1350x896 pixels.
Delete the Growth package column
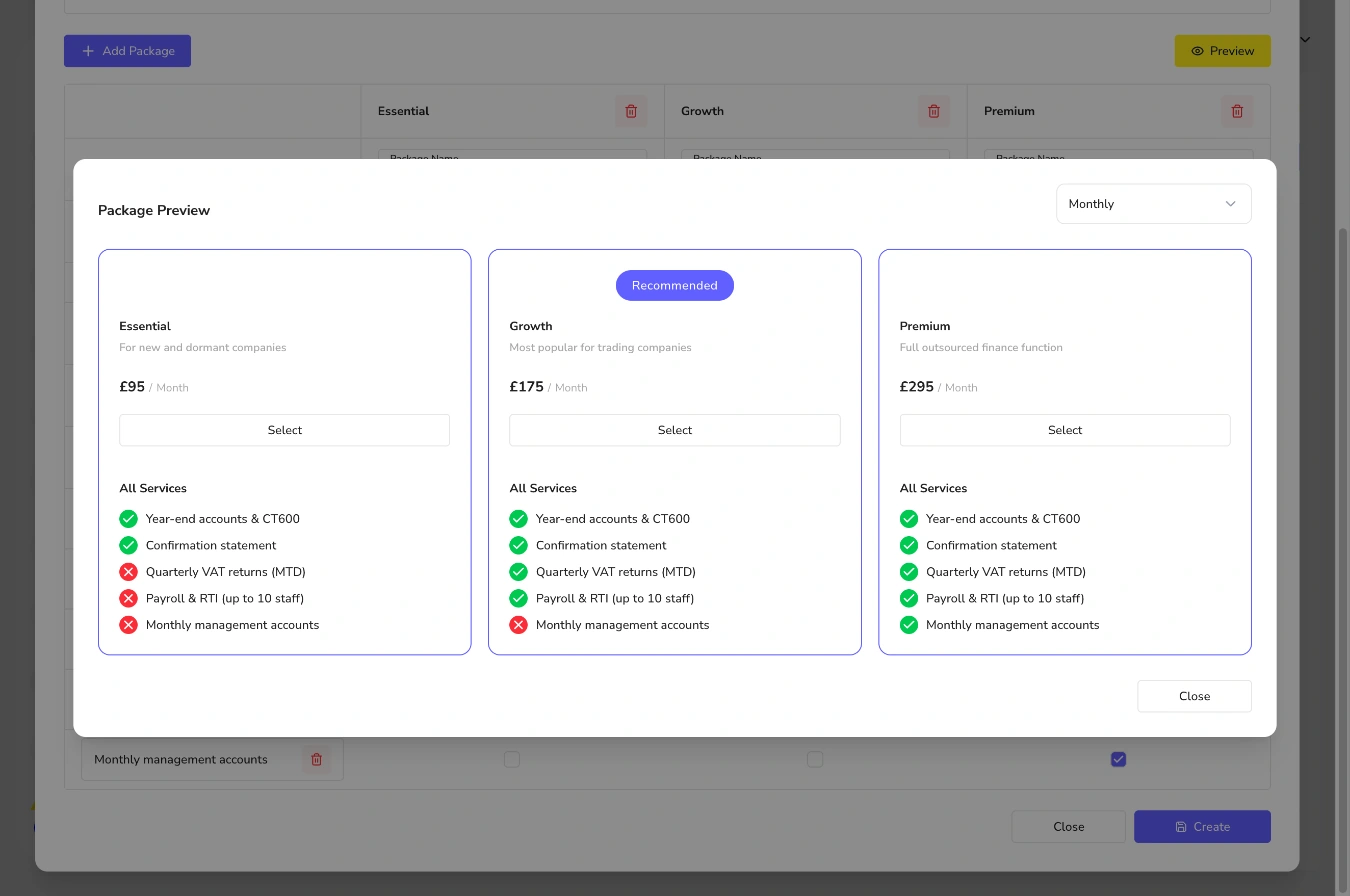click(x=934, y=111)
